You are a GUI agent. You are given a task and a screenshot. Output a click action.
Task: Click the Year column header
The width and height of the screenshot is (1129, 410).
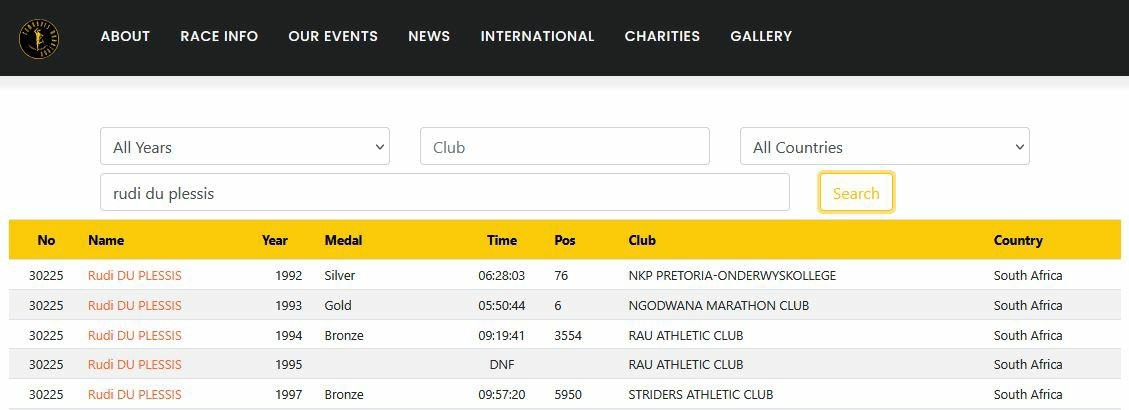point(275,240)
